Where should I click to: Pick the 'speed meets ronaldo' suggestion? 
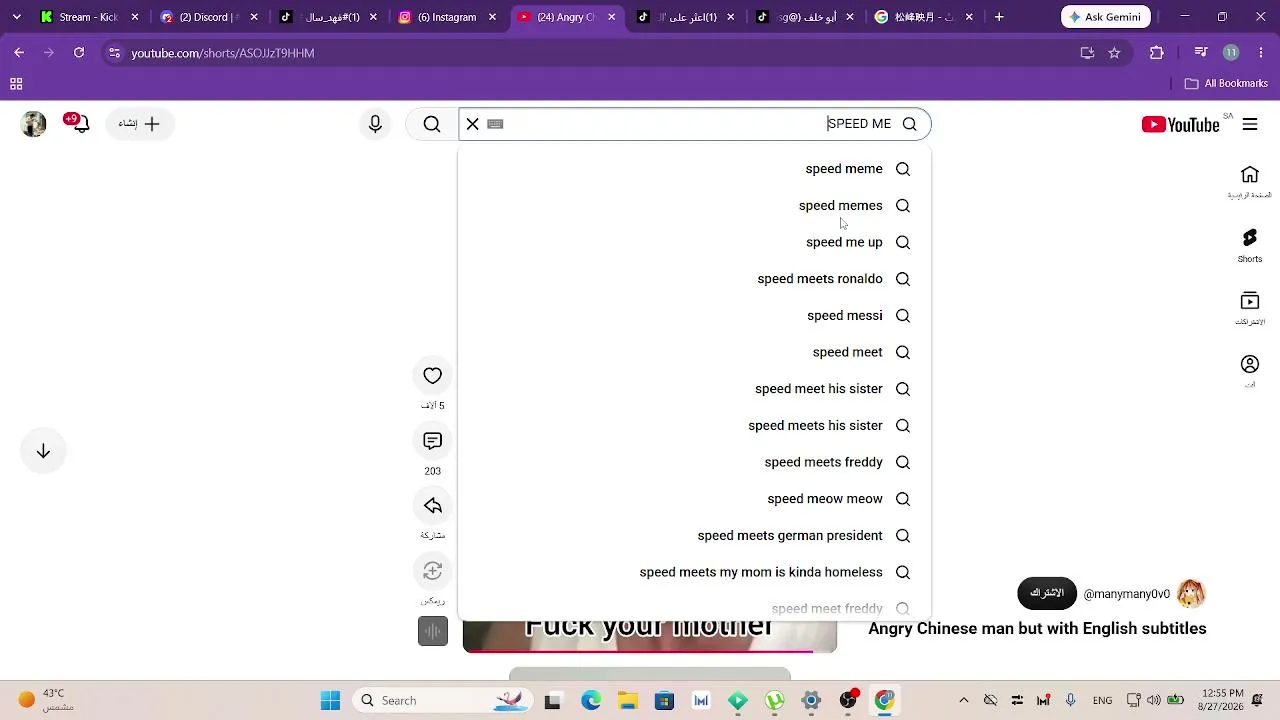point(694,279)
